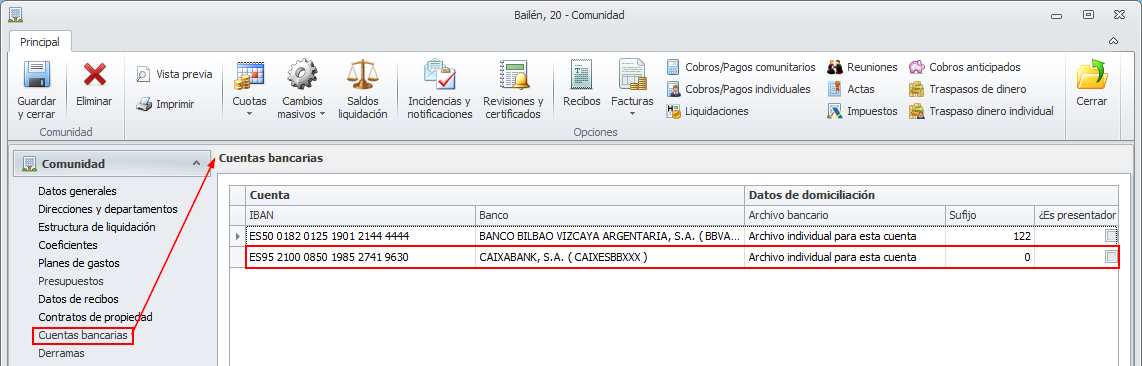Collapse the Comunidad sidebar panel chevron
1142x366 pixels.
click(196, 164)
